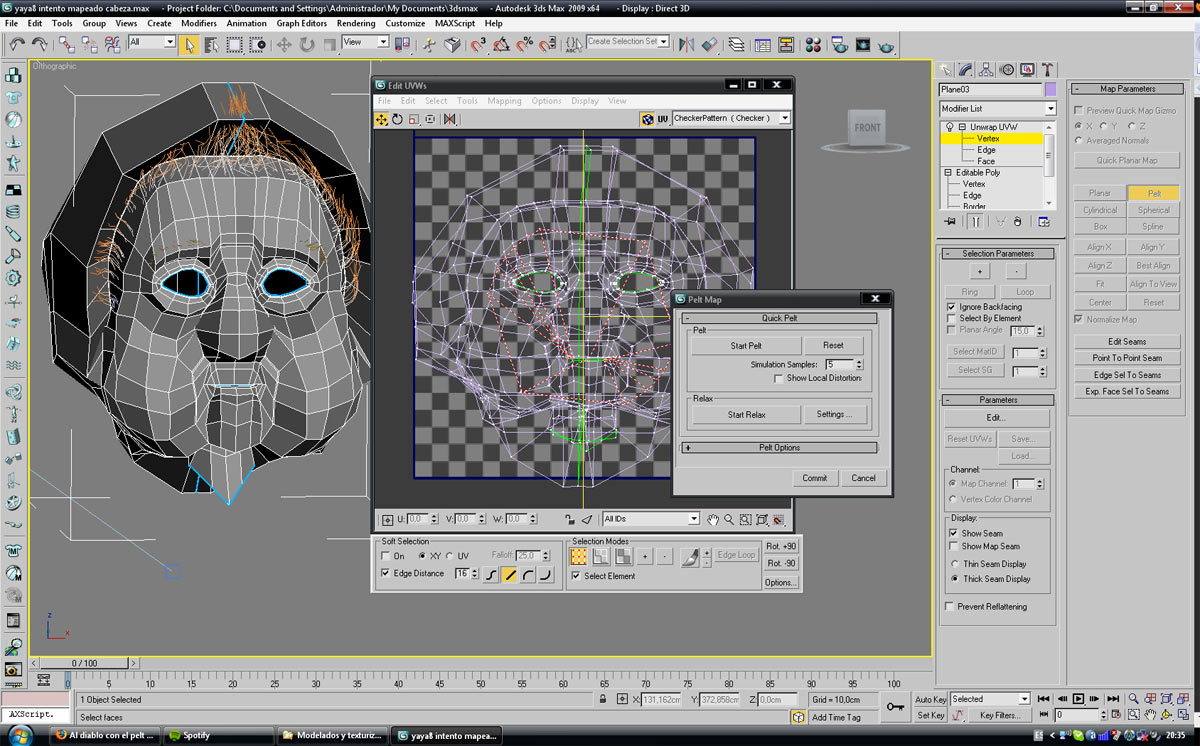The image size is (1200, 746).
Task: Toggle the Ignore Backfacing checkbox
Action: coord(950,307)
